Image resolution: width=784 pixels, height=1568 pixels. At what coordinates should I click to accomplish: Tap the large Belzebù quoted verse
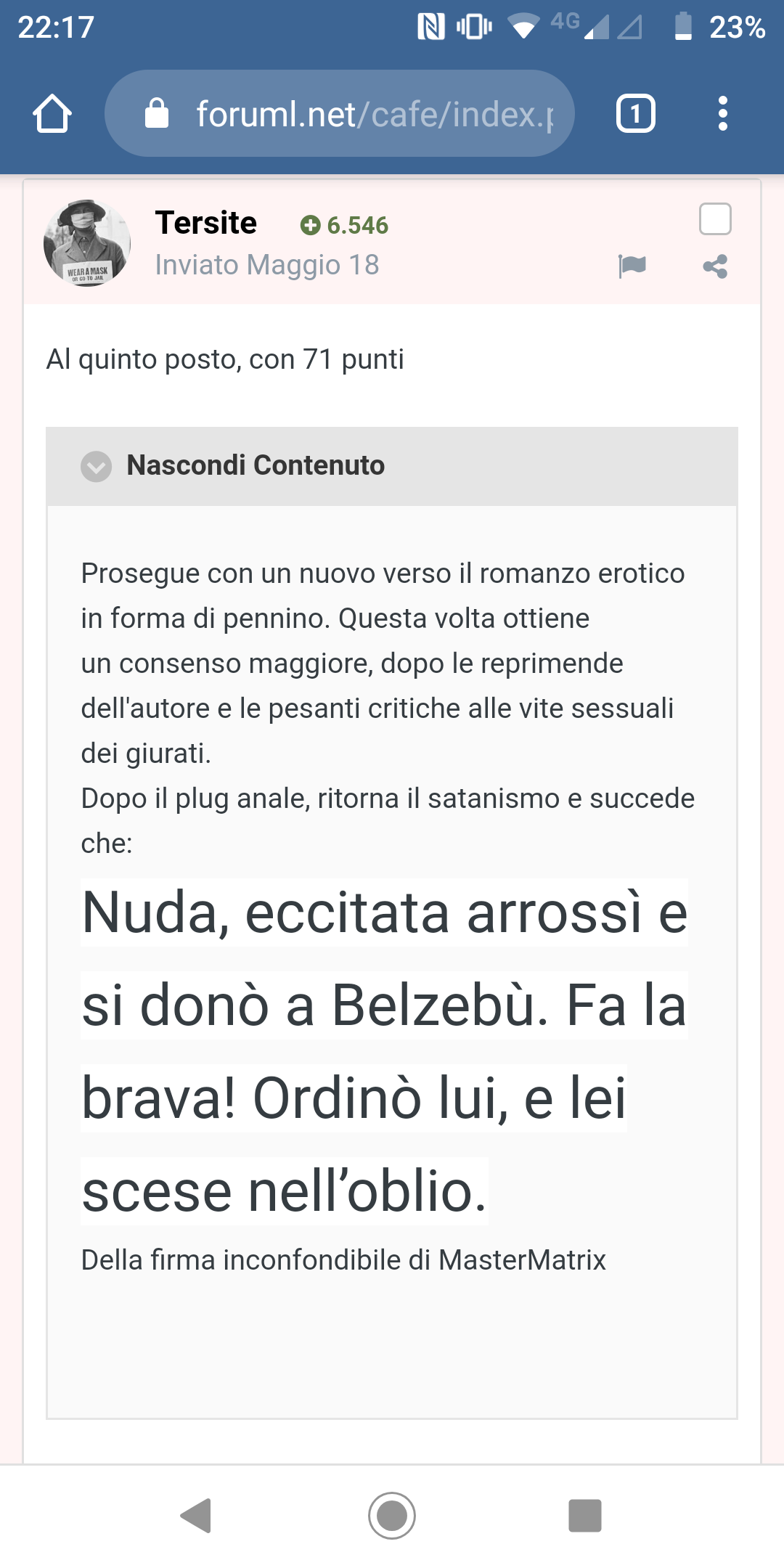tap(385, 1052)
